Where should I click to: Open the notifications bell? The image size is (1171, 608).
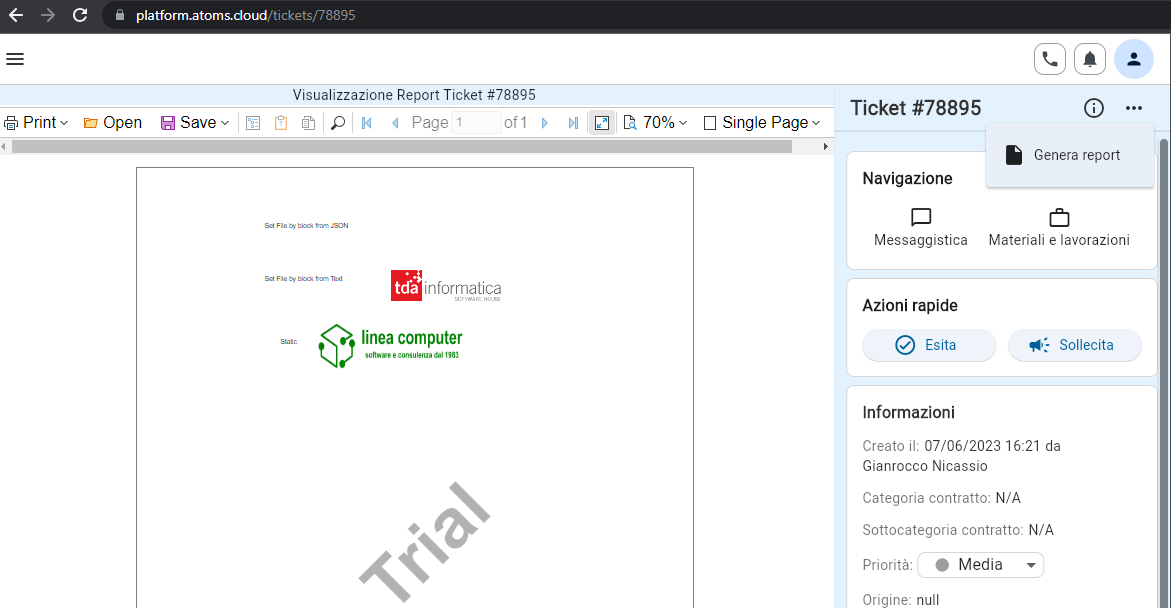click(1090, 59)
